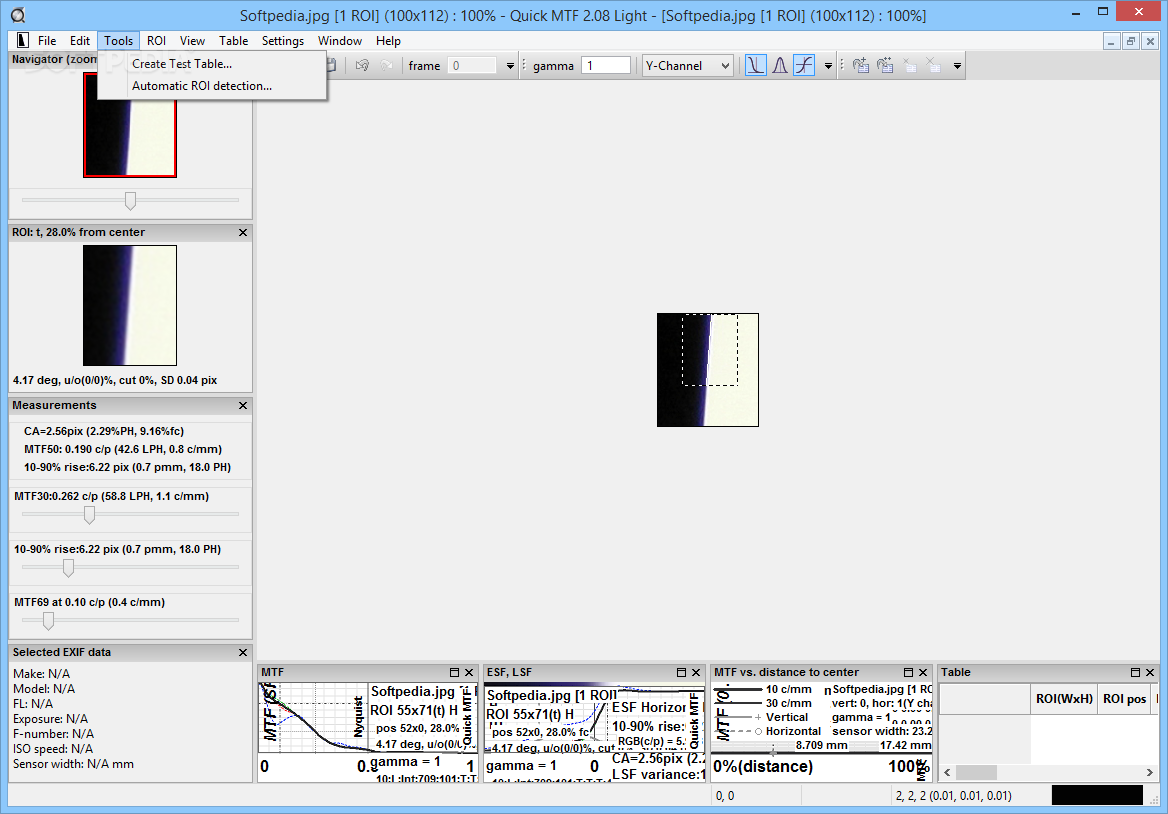Choose Create Test Table... menu entry
1168x814 pixels.
[212, 64]
